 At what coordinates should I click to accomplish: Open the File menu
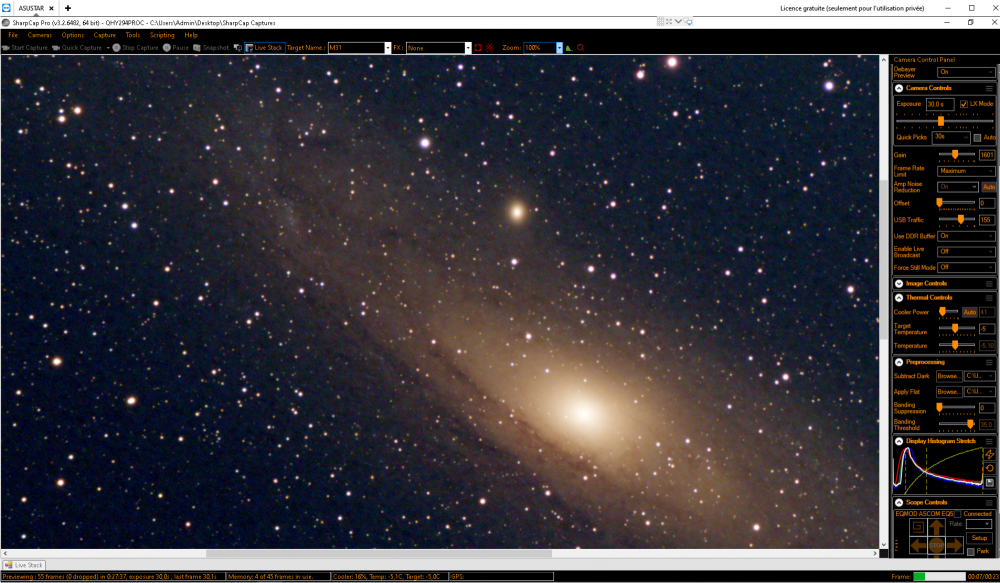click(13, 35)
